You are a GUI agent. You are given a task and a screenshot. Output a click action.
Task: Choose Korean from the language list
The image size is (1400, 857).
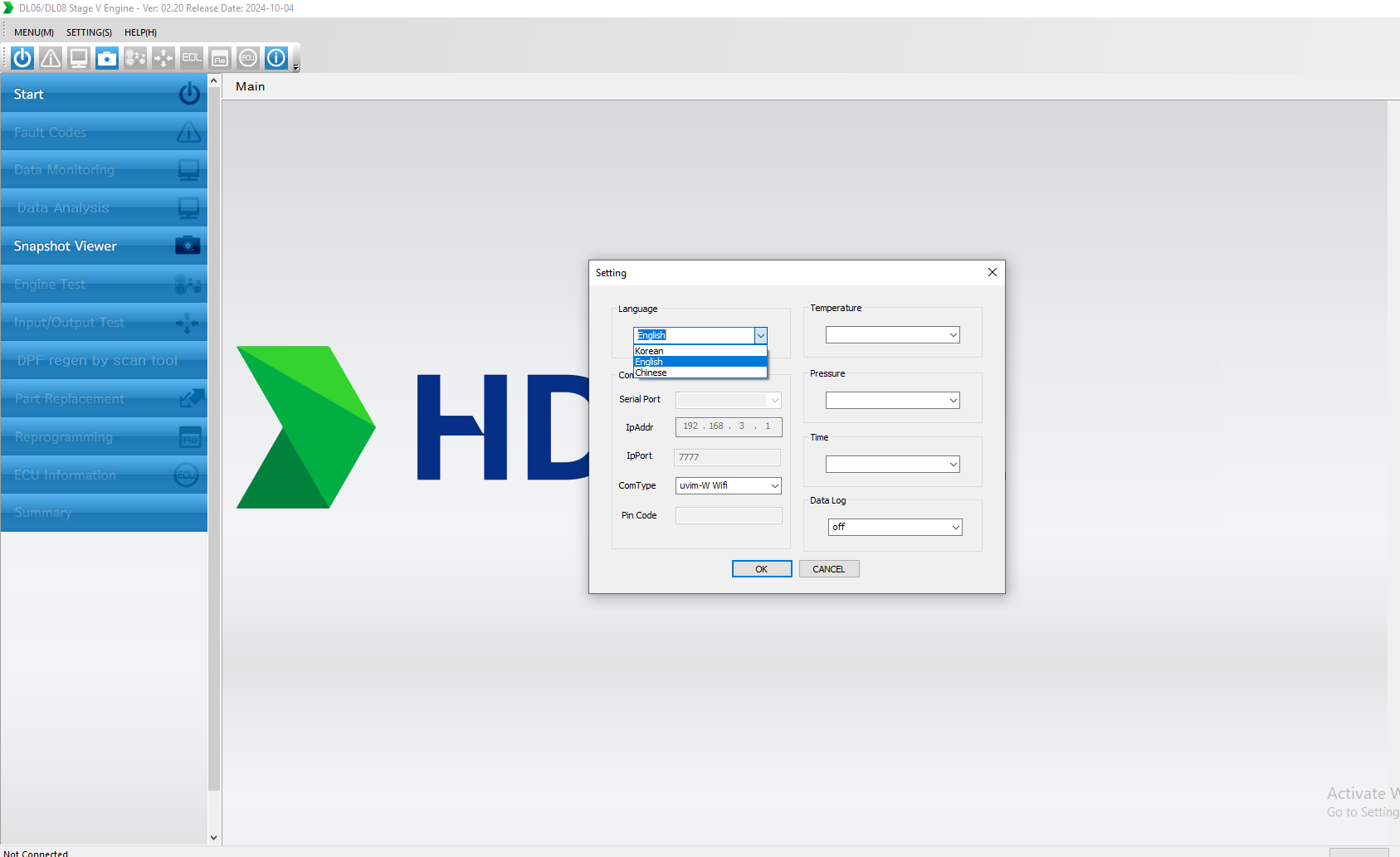pyautogui.click(x=700, y=351)
